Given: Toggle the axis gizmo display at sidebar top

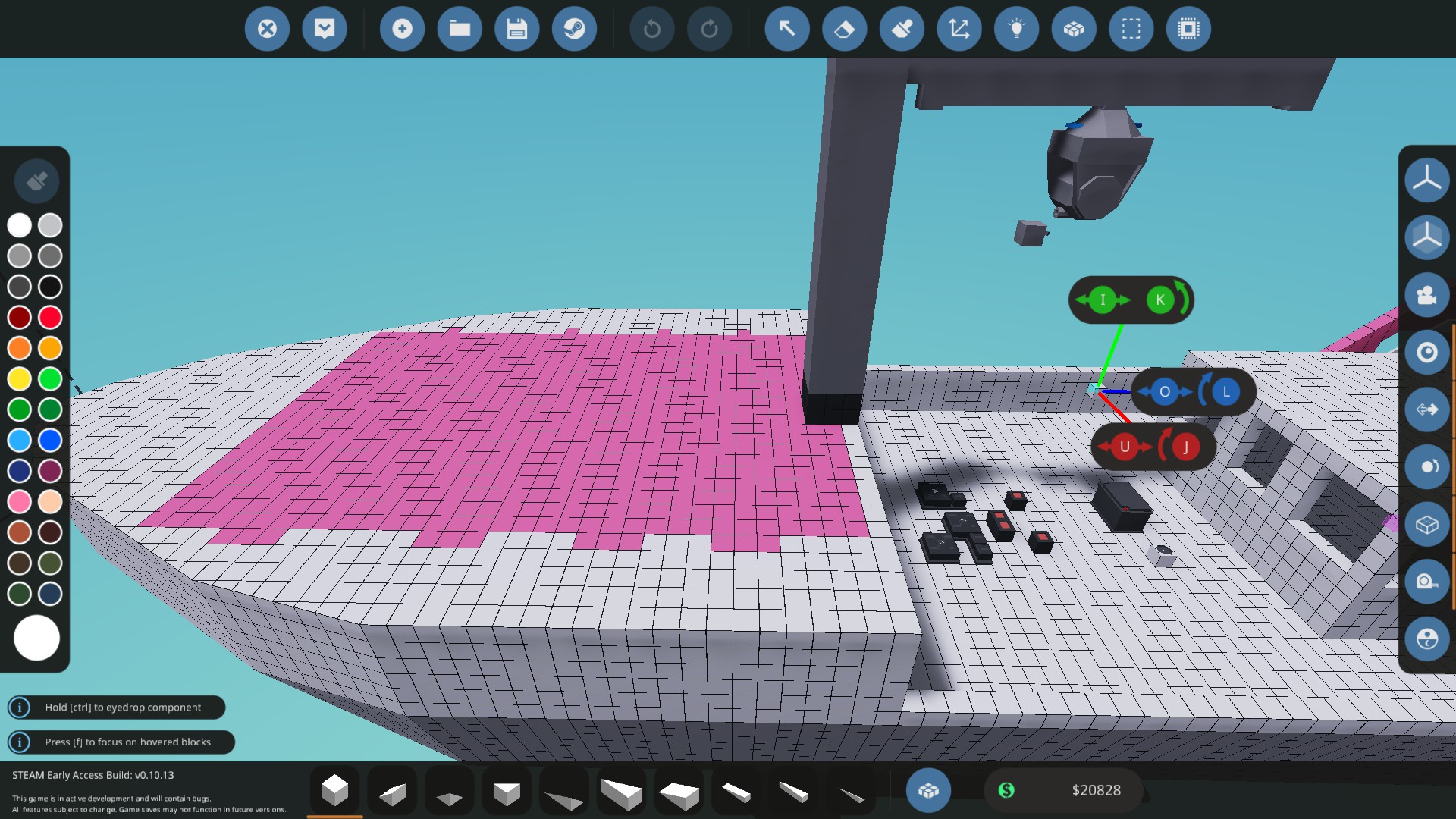Looking at the screenshot, I should 1427,180.
